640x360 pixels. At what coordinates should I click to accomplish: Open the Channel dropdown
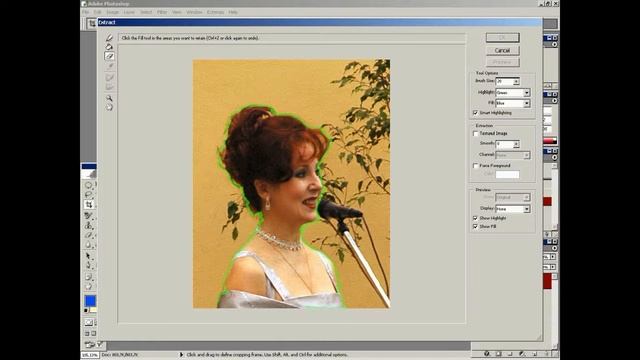point(527,155)
